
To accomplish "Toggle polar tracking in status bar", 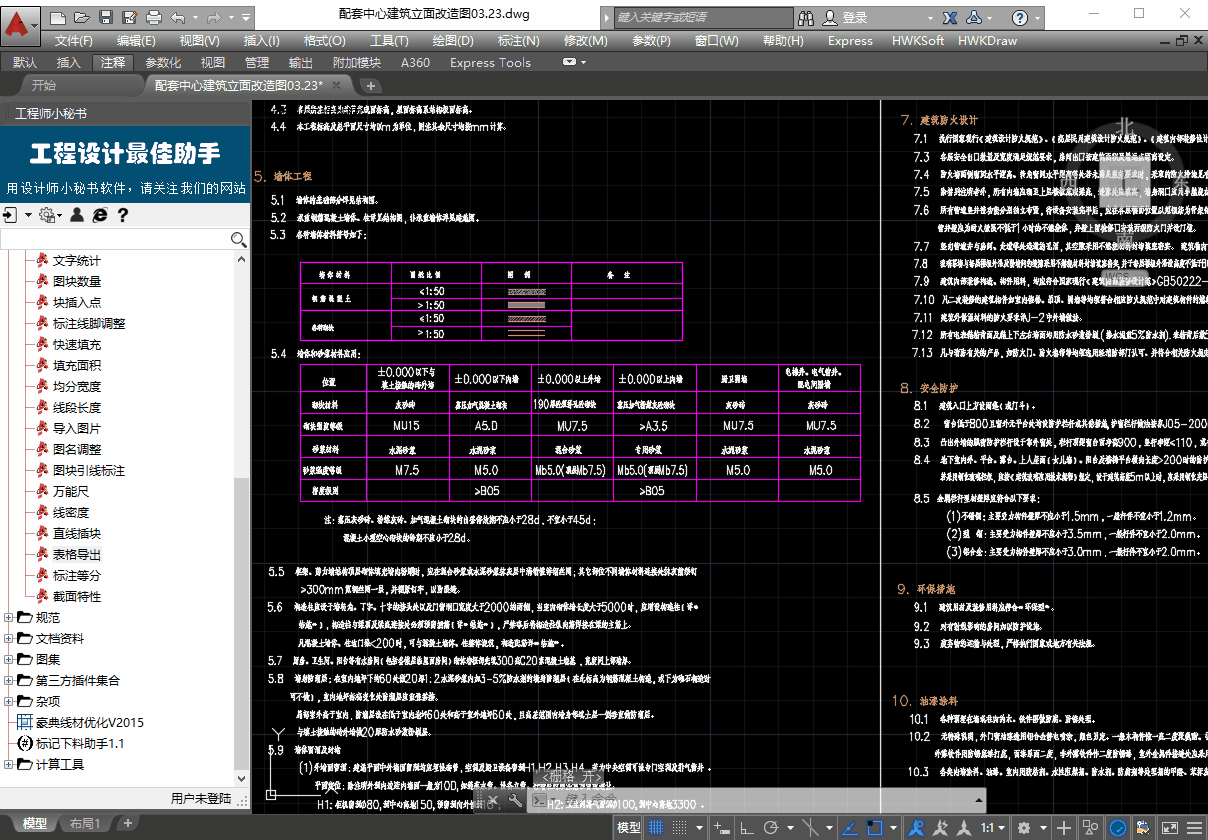I will click(772, 828).
